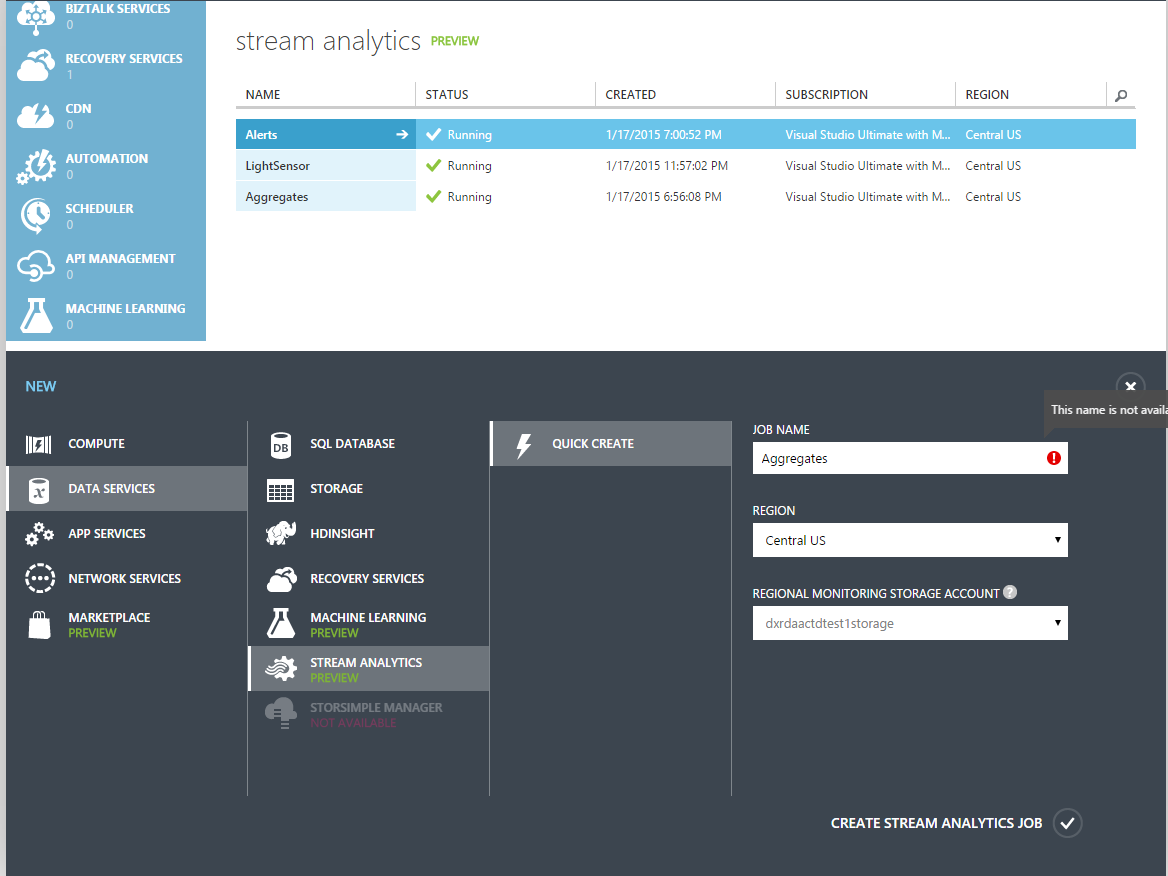The width and height of the screenshot is (1168, 876).
Task: Open the Region dropdown showing Central US
Action: pos(910,541)
